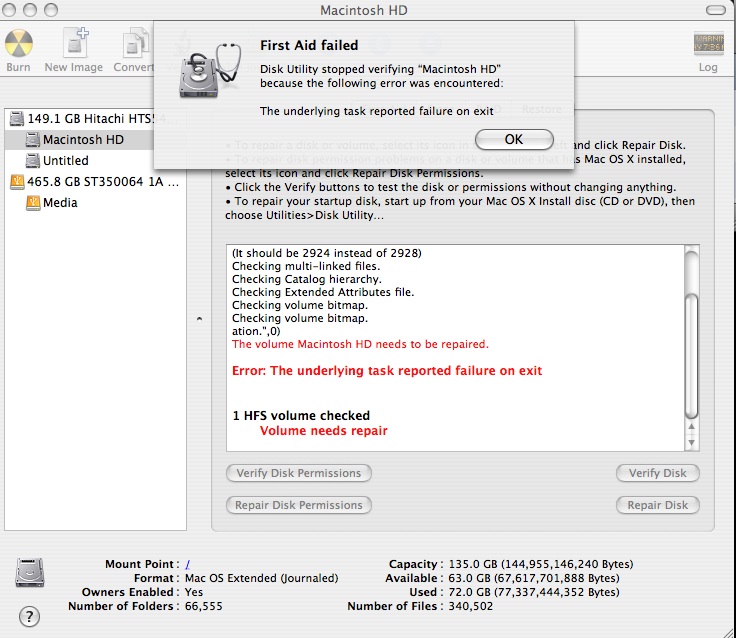
Task: Click the log scrollbar thumb
Action: point(691,356)
